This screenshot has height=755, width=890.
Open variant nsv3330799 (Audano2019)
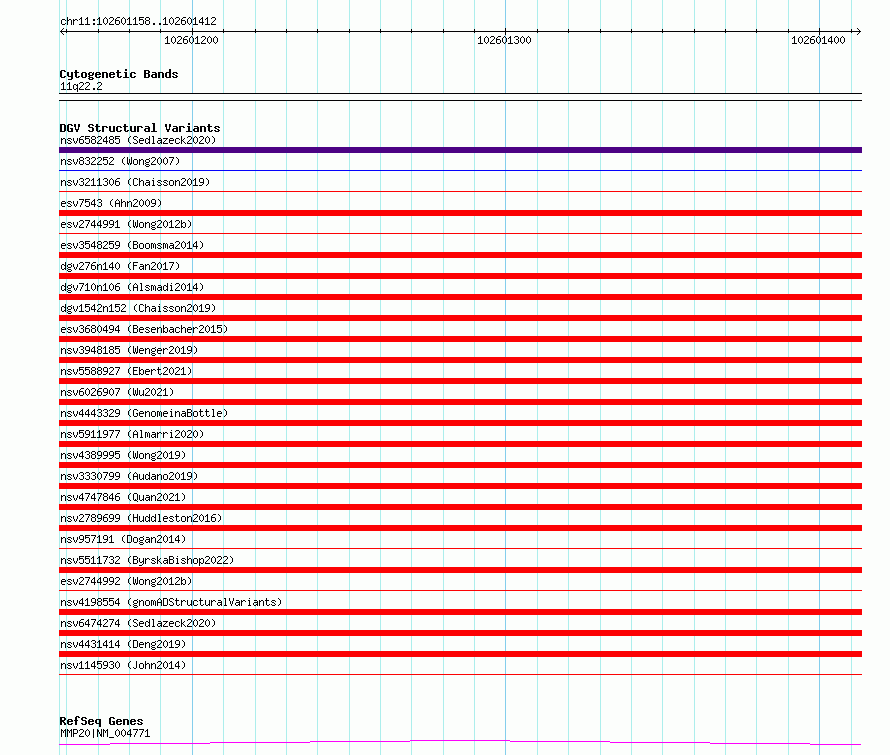click(129, 476)
